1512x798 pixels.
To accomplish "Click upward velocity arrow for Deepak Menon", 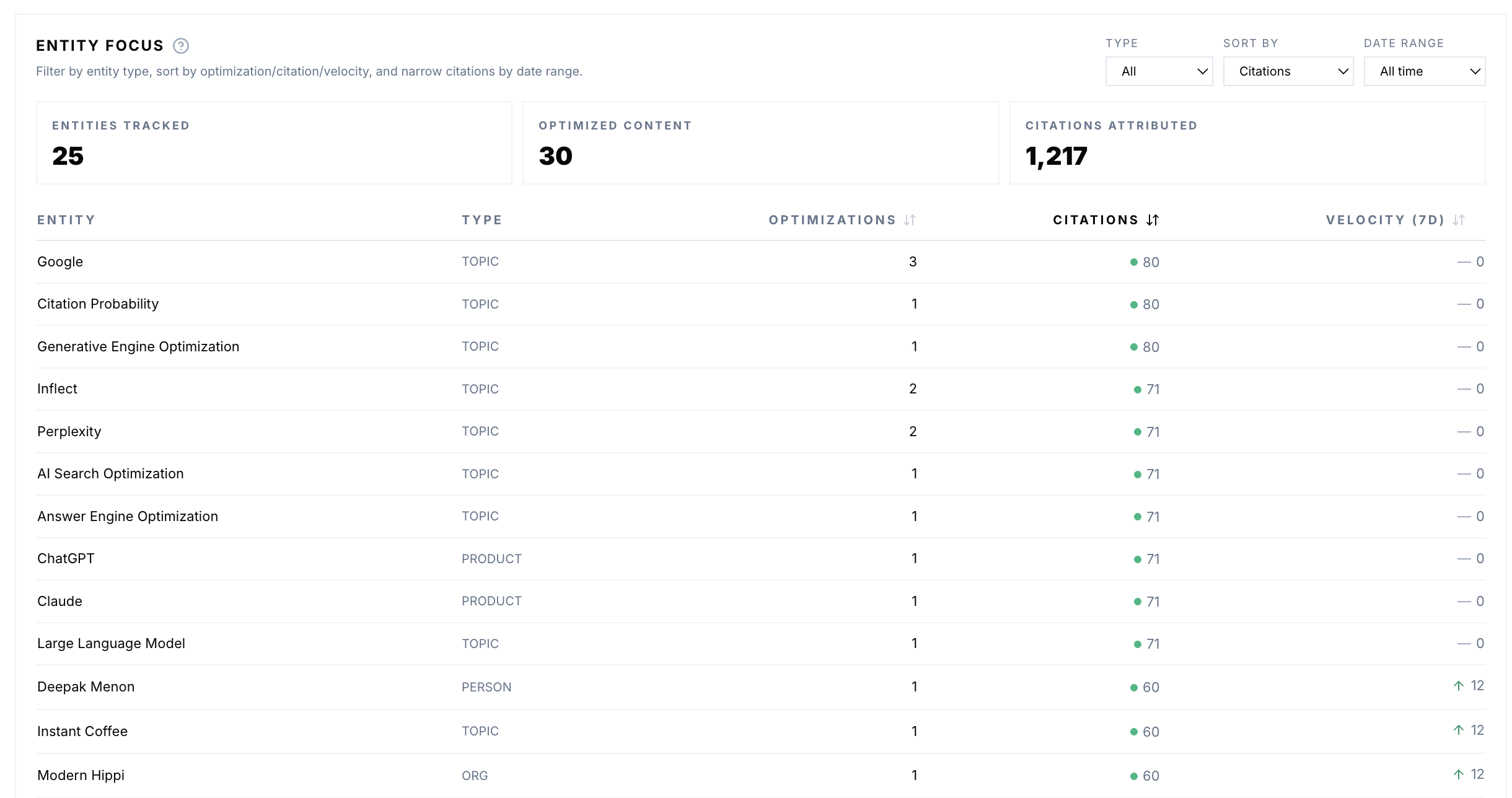I will tap(1459, 686).
